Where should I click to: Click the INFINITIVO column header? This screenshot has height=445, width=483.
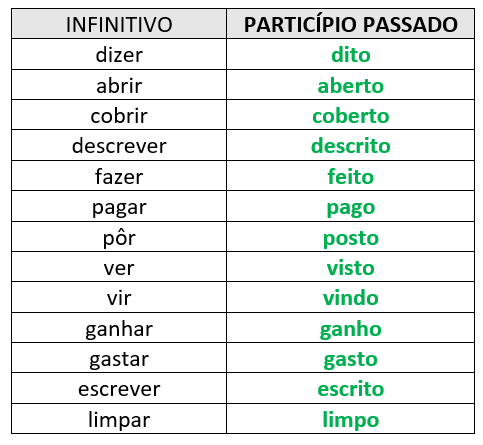pyautogui.click(x=119, y=24)
